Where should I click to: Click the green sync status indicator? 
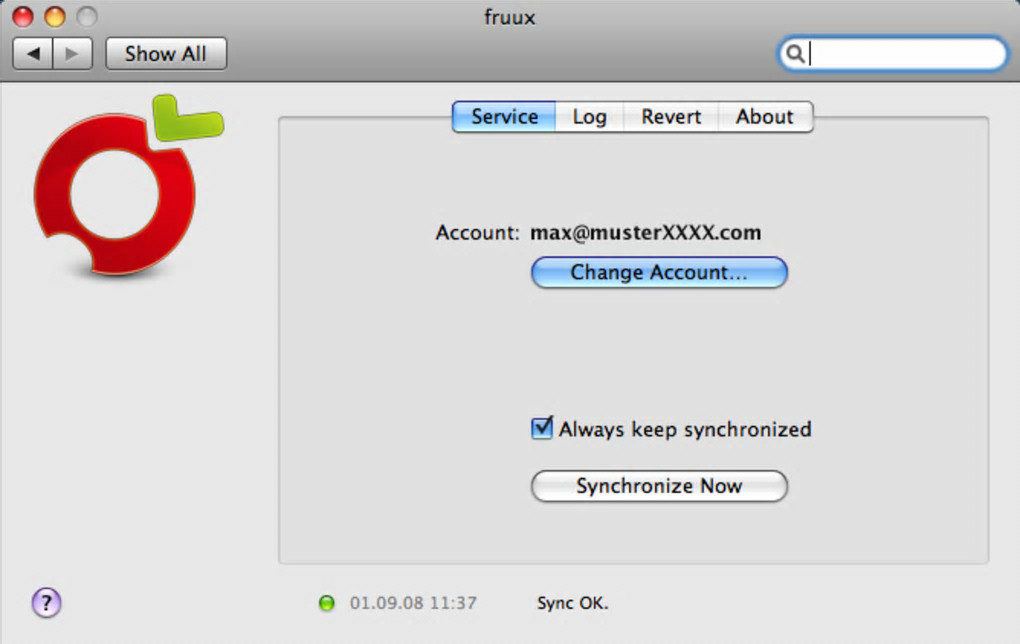click(326, 603)
